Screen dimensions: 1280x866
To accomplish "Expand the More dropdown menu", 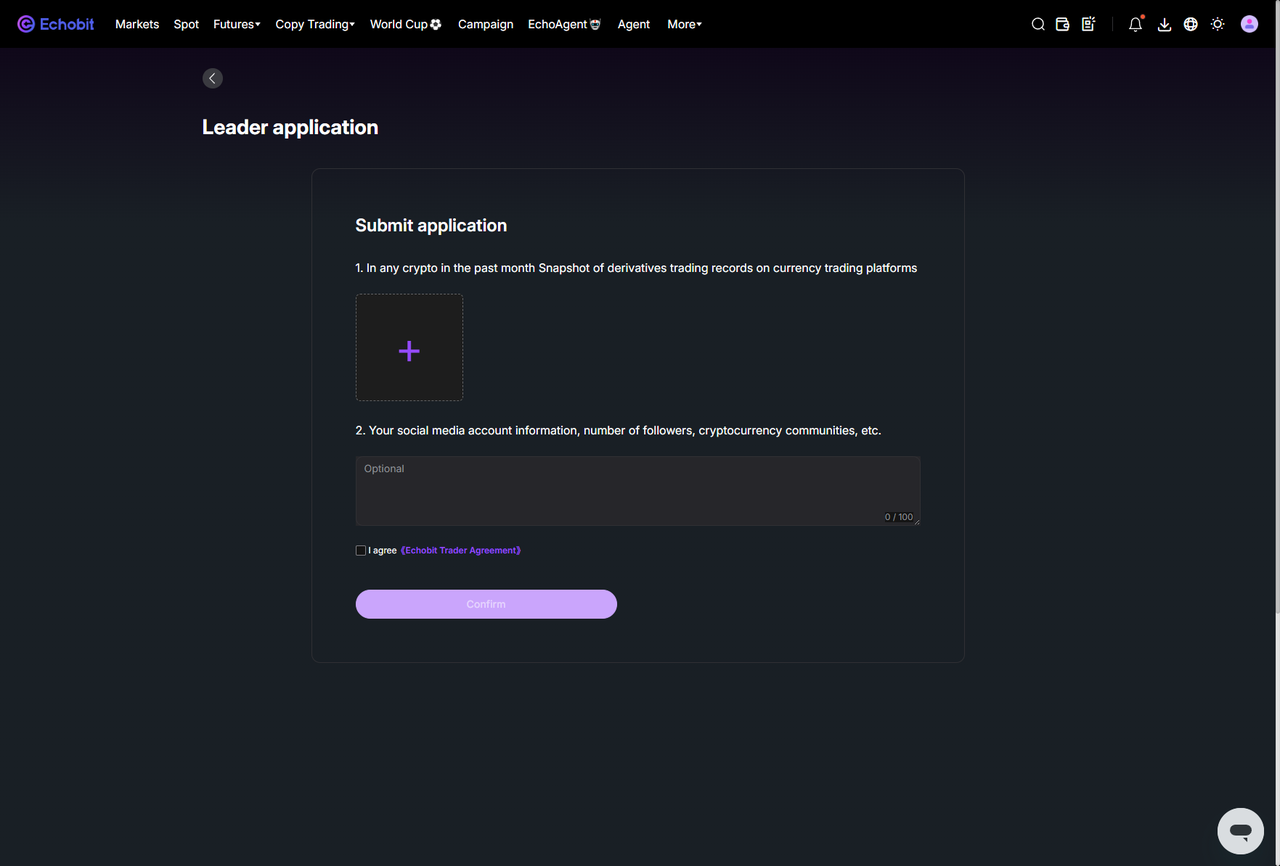I will [x=685, y=24].
